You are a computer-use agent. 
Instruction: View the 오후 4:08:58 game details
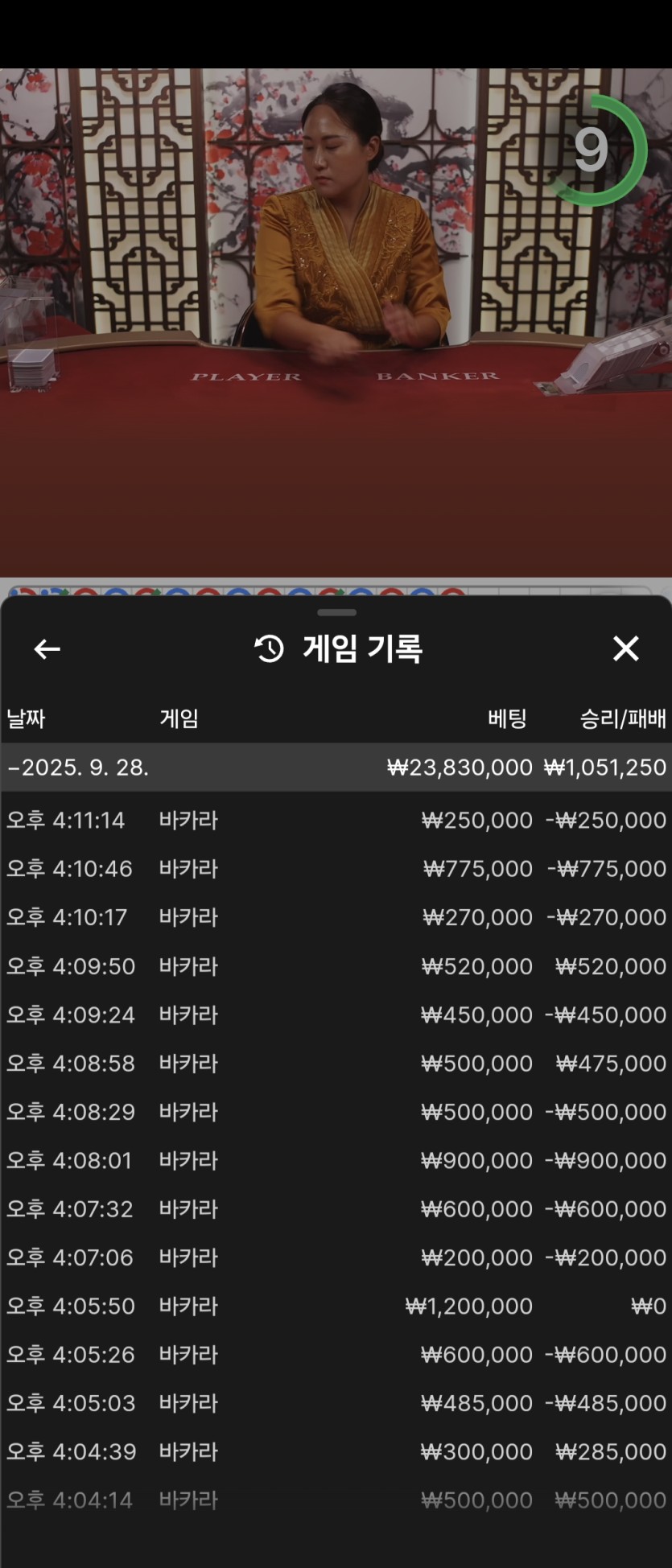click(x=336, y=1063)
